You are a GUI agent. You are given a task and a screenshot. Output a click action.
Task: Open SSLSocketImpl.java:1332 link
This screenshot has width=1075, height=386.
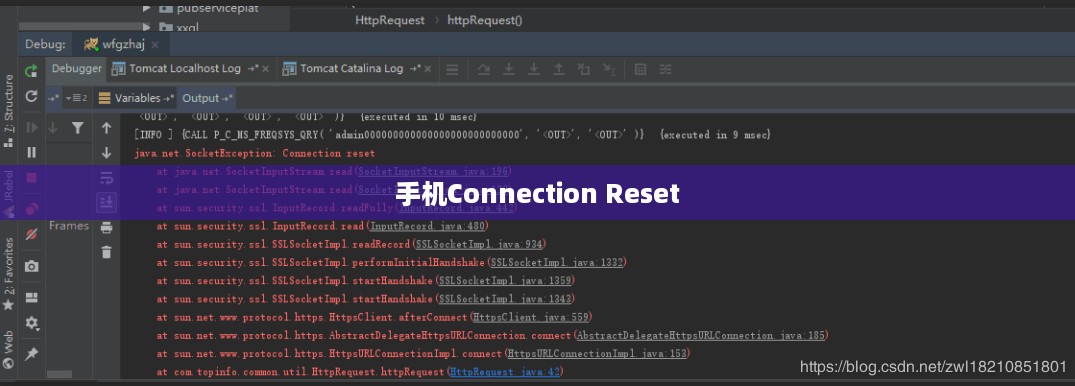[557, 263]
